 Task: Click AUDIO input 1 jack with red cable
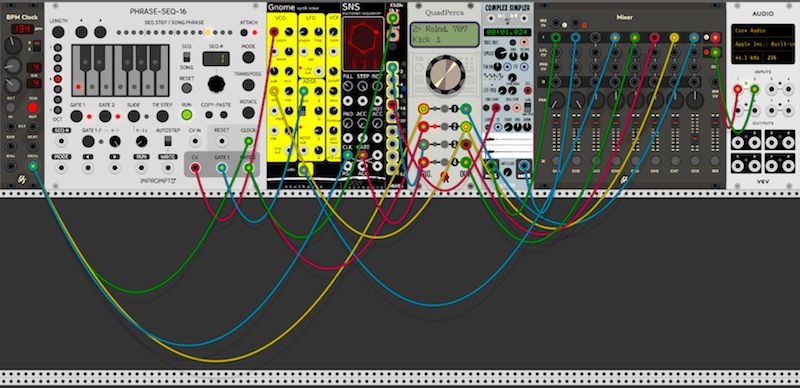tap(738, 89)
